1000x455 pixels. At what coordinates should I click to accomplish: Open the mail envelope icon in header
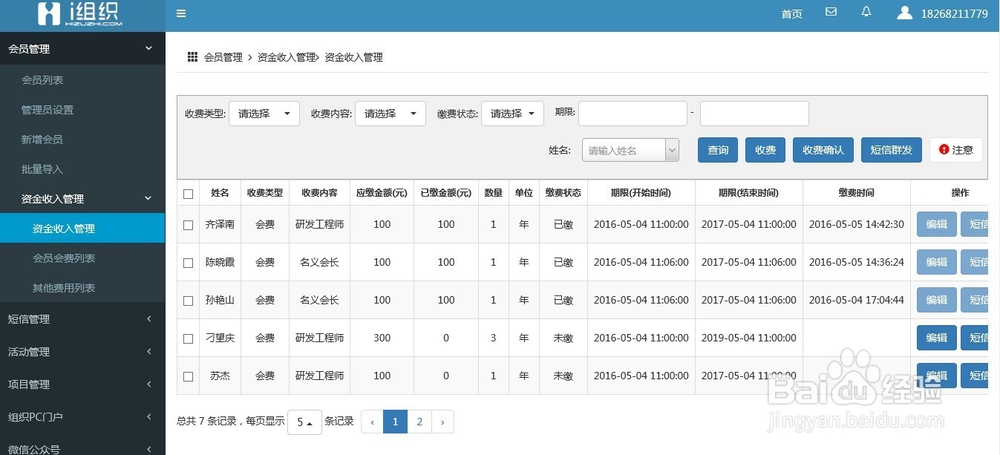coord(831,12)
